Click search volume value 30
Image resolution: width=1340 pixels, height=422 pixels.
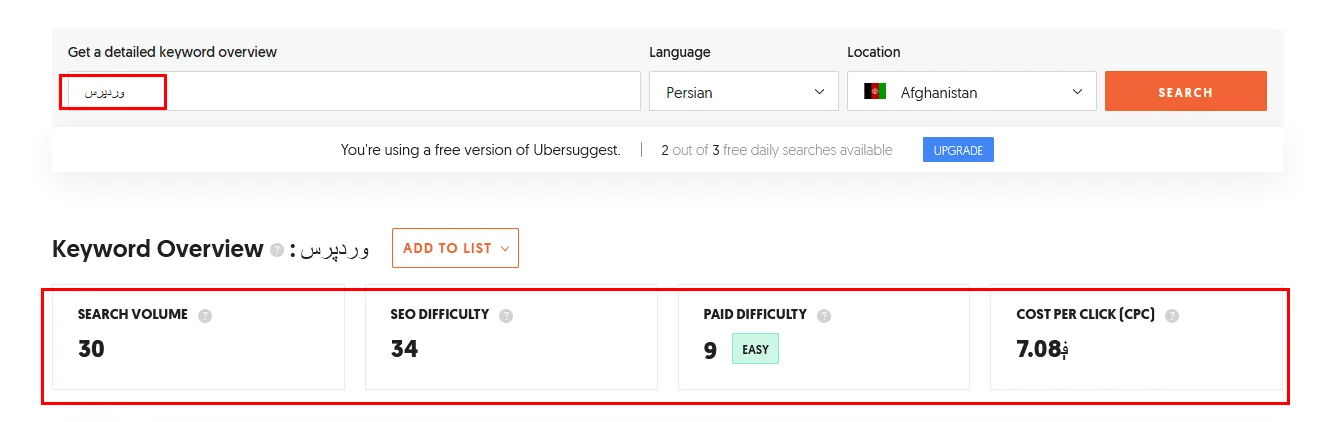[x=91, y=349]
